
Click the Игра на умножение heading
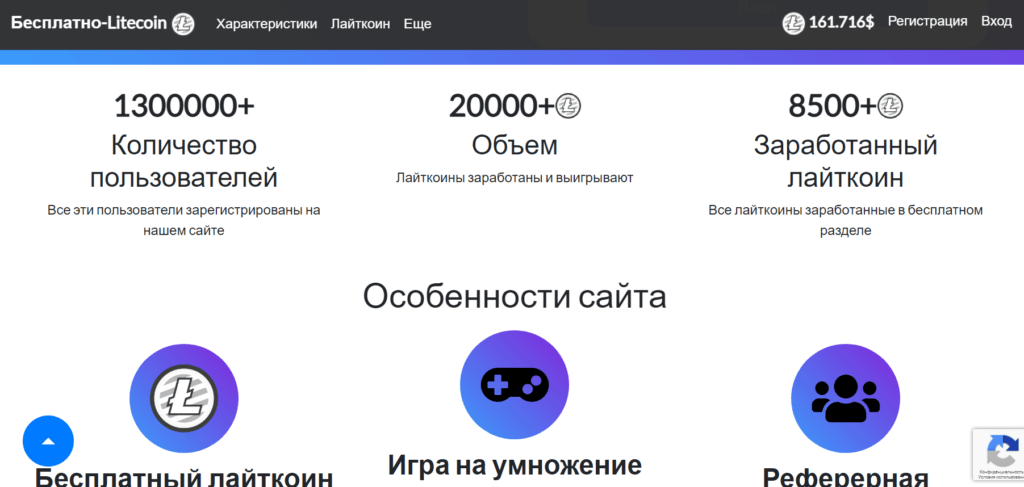point(515,465)
